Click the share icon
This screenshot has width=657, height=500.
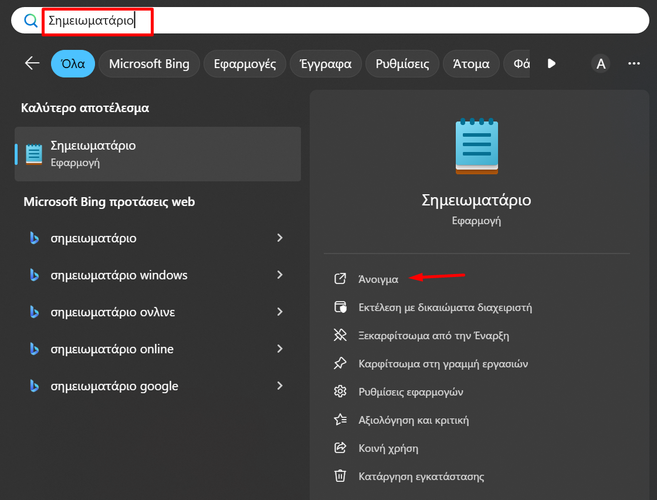pos(340,448)
